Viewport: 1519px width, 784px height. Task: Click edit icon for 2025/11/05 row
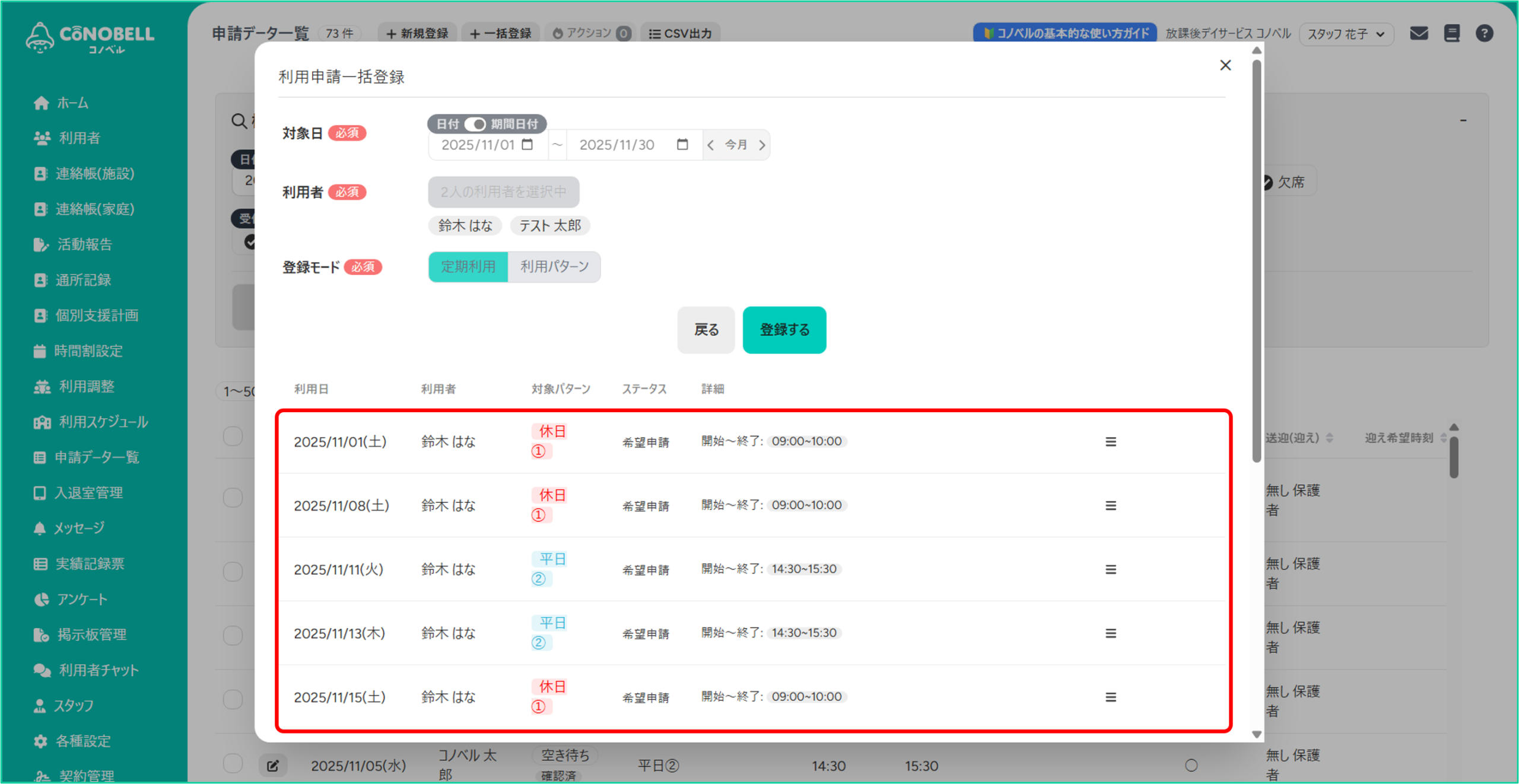pos(273,766)
